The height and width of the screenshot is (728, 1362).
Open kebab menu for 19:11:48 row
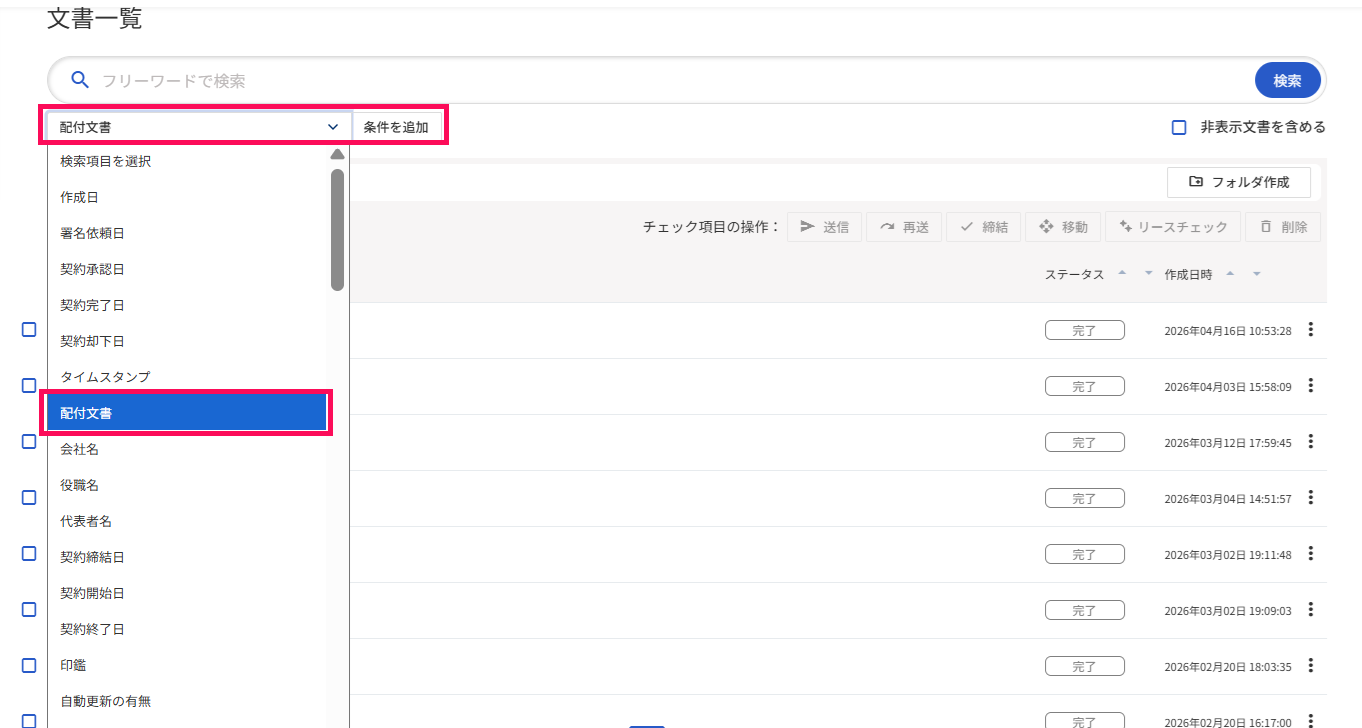pyautogui.click(x=1311, y=554)
